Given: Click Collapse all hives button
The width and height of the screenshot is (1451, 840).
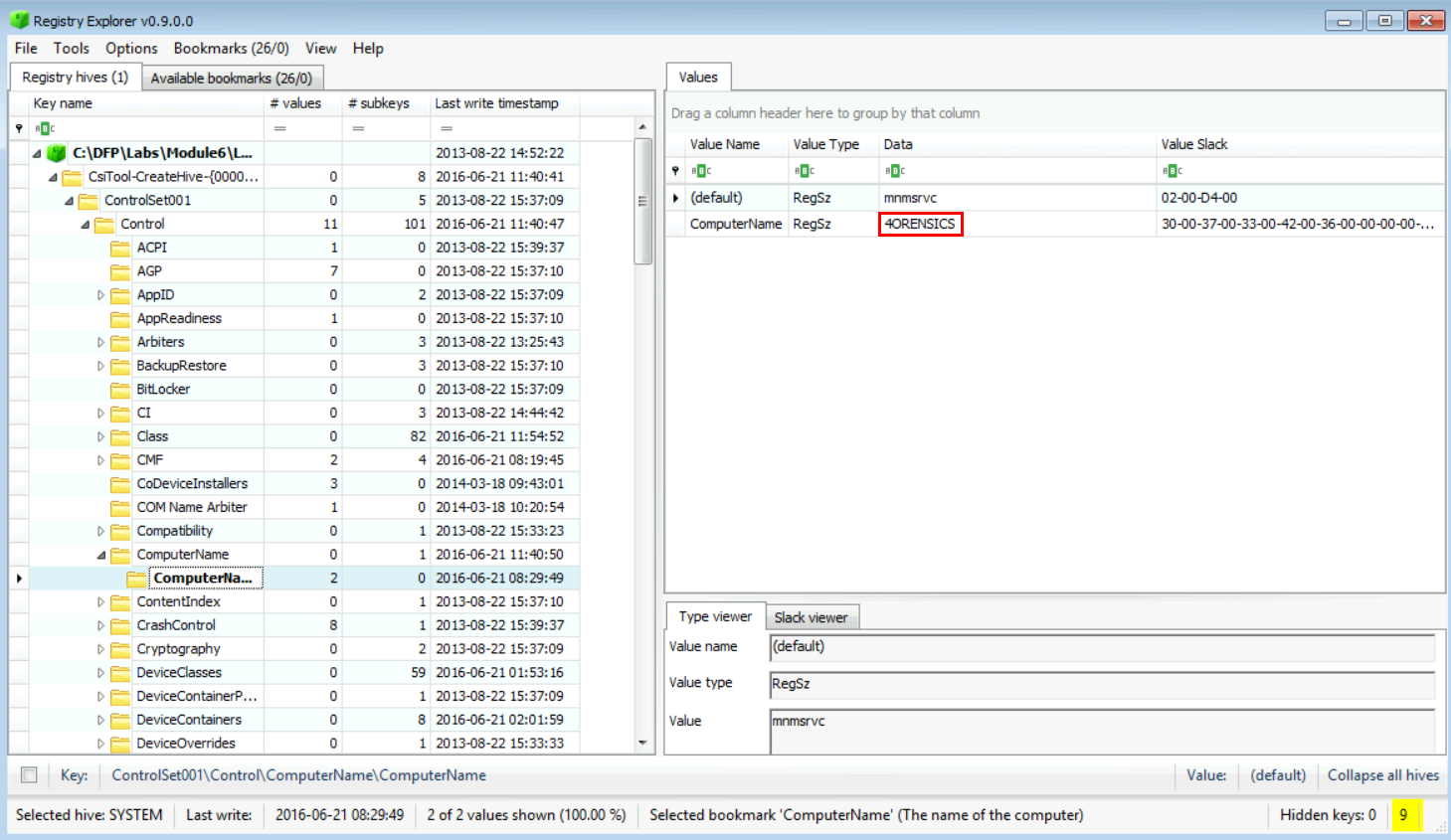Looking at the screenshot, I should (x=1383, y=775).
